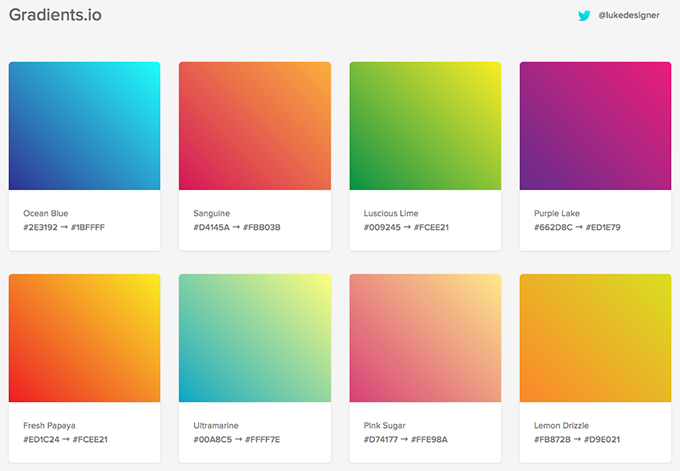This screenshot has width=680, height=471.
Task: Click the Twitter bird icon
Action: point(584,16)
